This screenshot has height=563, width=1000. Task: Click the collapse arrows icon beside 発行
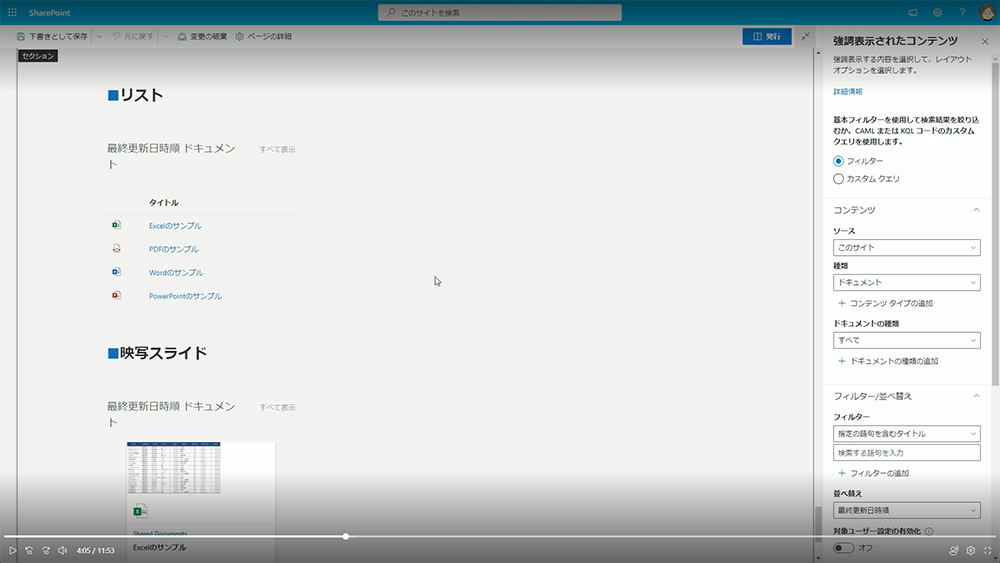coord(805,36)
